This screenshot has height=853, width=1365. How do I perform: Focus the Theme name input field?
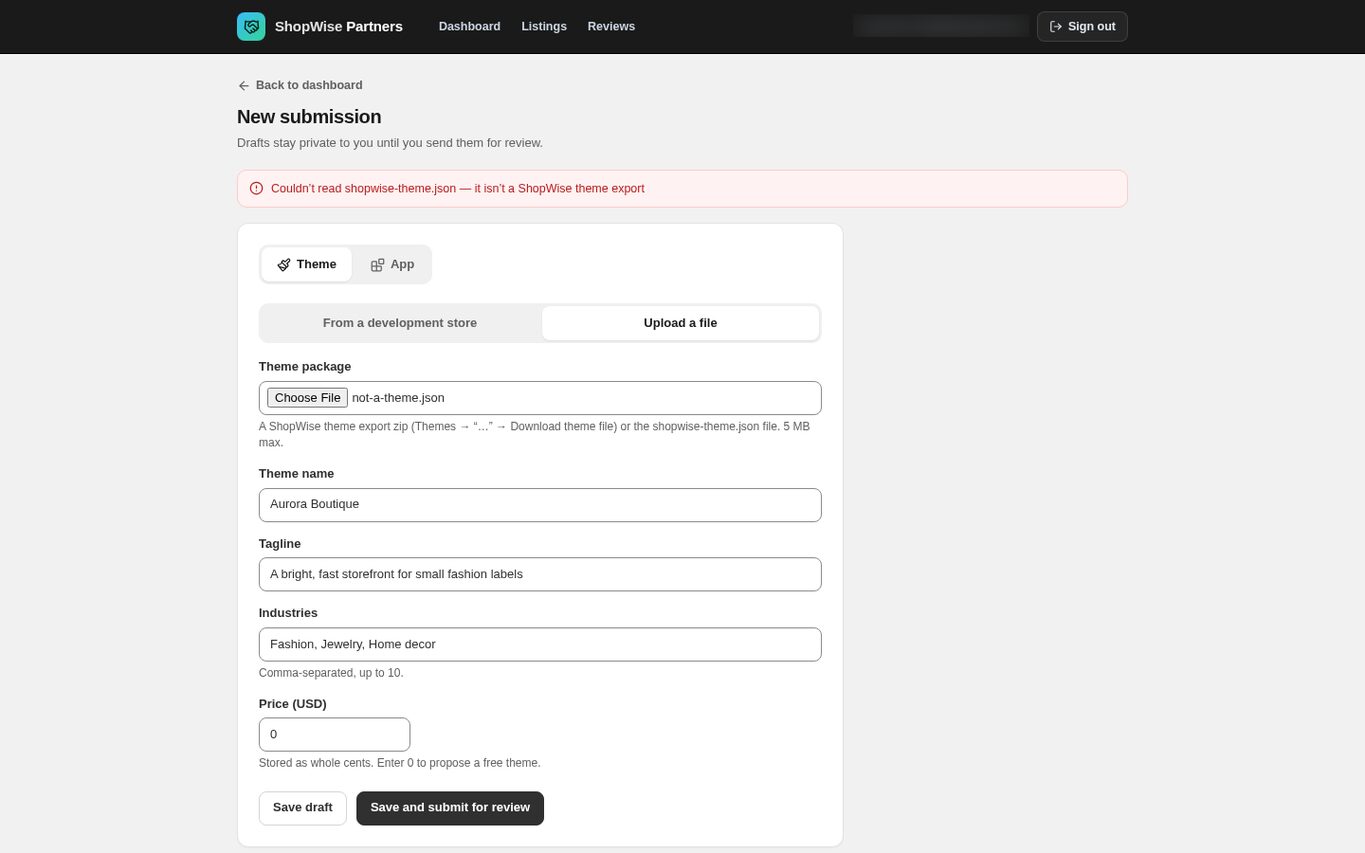tap(540, 505)
